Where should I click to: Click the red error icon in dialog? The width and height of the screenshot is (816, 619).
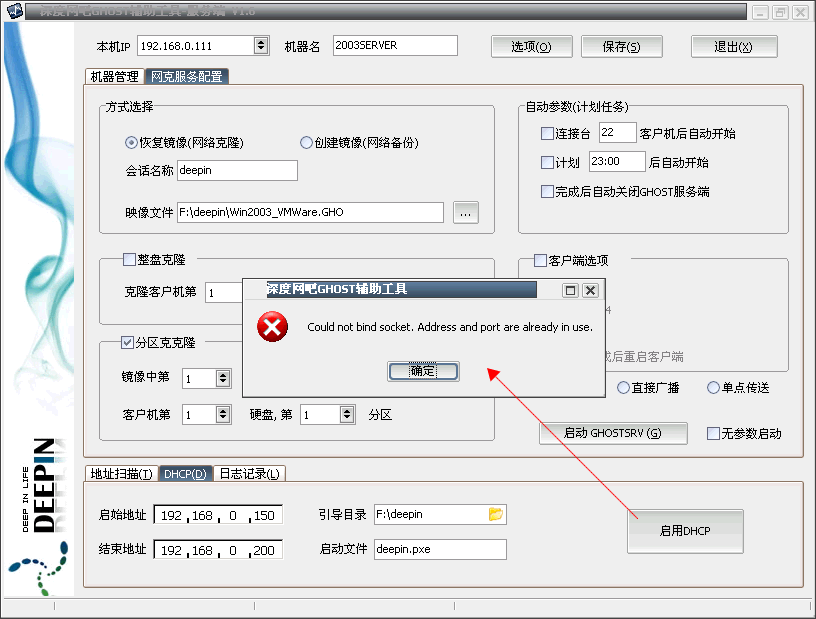coord(272,327)
